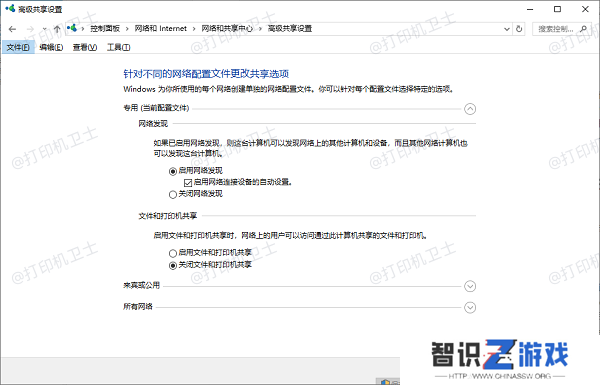Collapse the 专用 (当前配置文件) section

pyautogui.click(x=470, y=109)
